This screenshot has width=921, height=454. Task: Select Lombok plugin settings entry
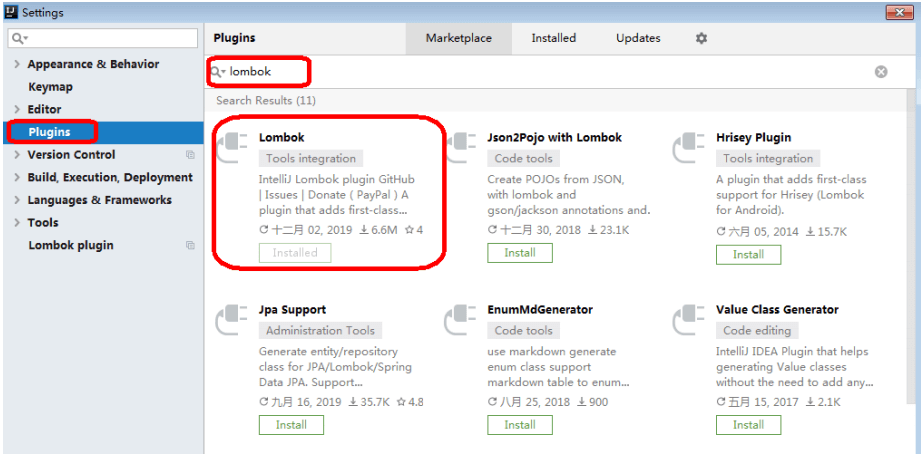click(71, 246)
